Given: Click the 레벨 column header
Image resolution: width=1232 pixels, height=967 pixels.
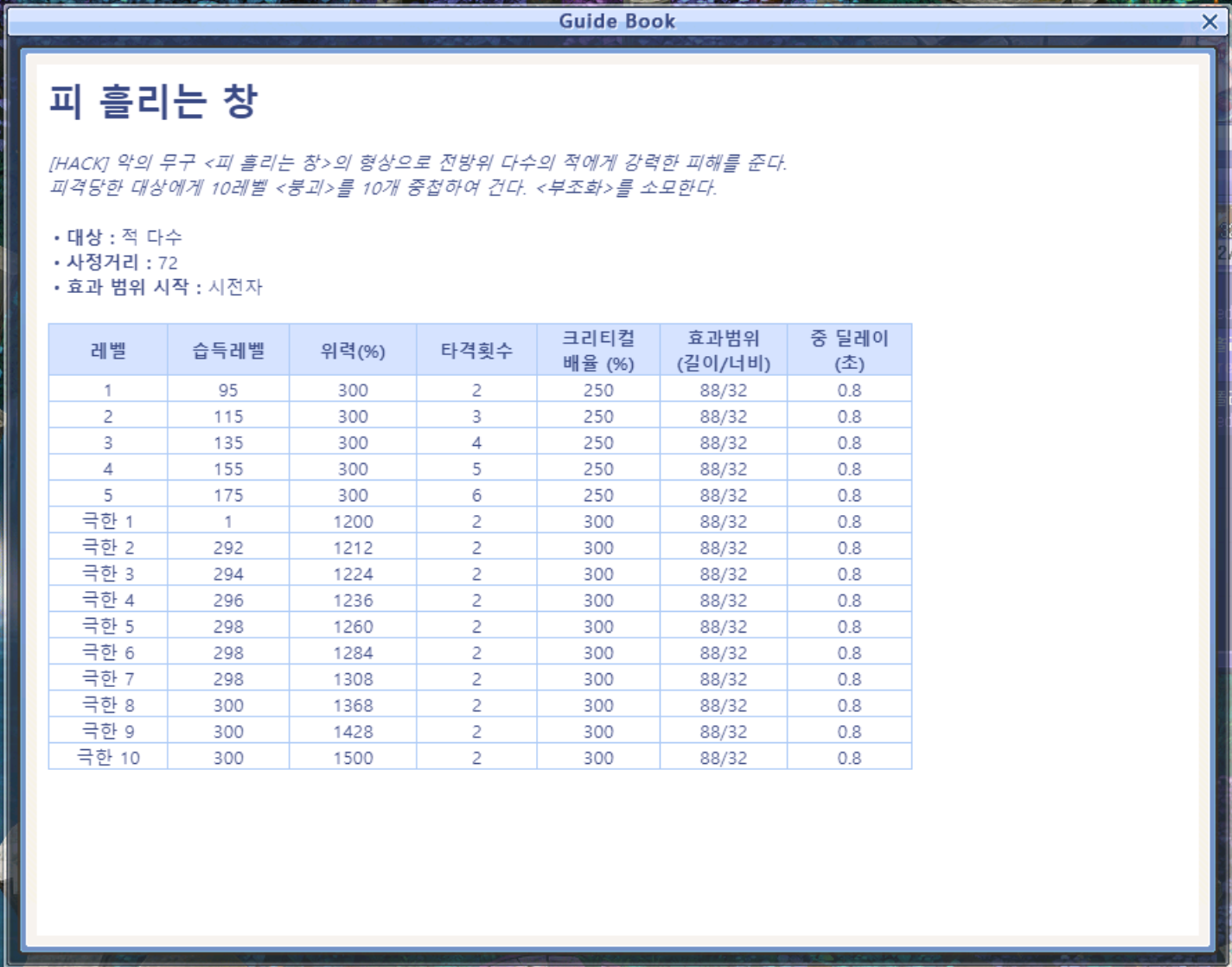Looking at the screenshot, I should (108, 350).
